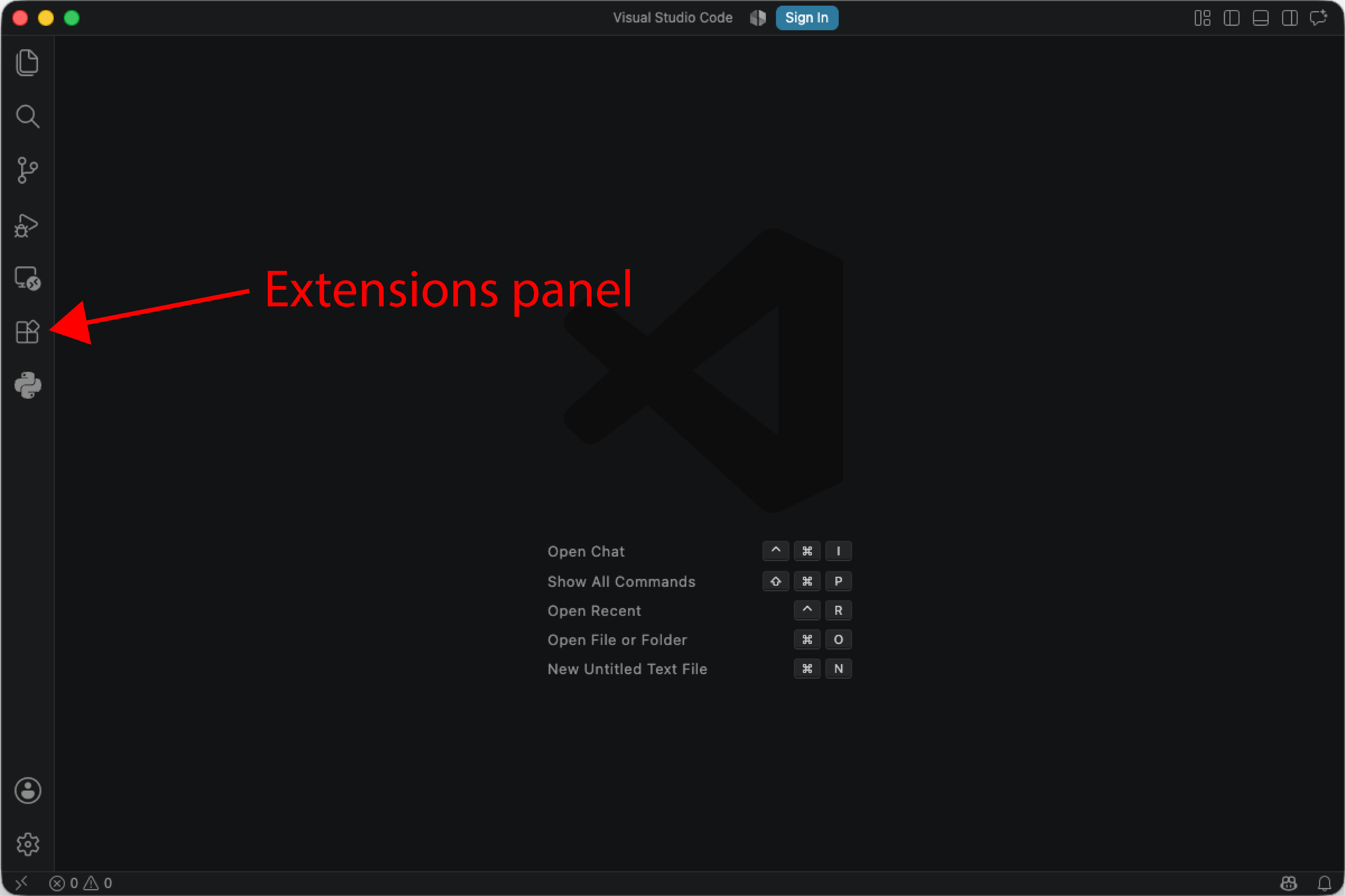This screenshot has width=1345, height=896.
Task: Click the blue Sign In button
Action: [x=807, y=18]
